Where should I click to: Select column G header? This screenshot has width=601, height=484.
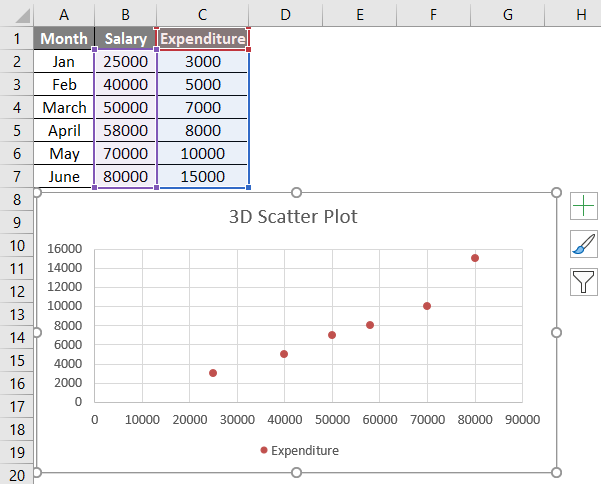(x=507, y=15)
